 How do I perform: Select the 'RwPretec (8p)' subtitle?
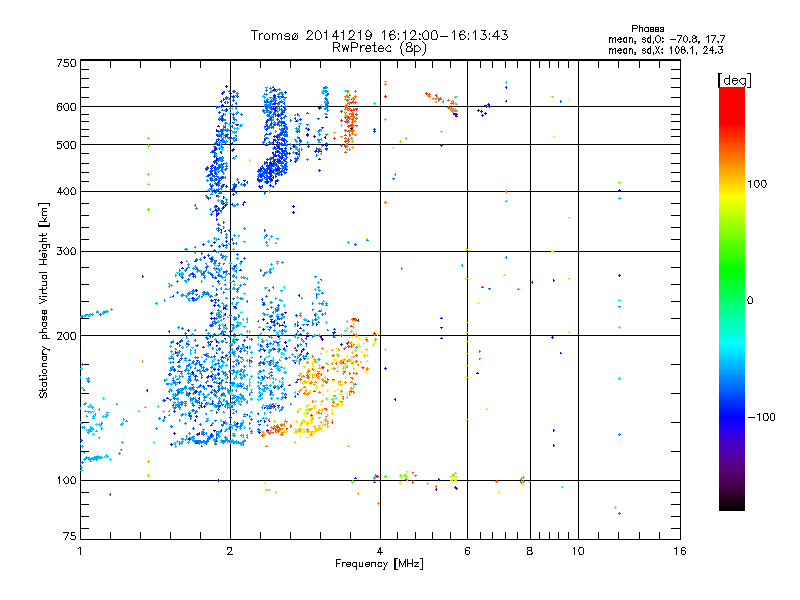point(379,48)
